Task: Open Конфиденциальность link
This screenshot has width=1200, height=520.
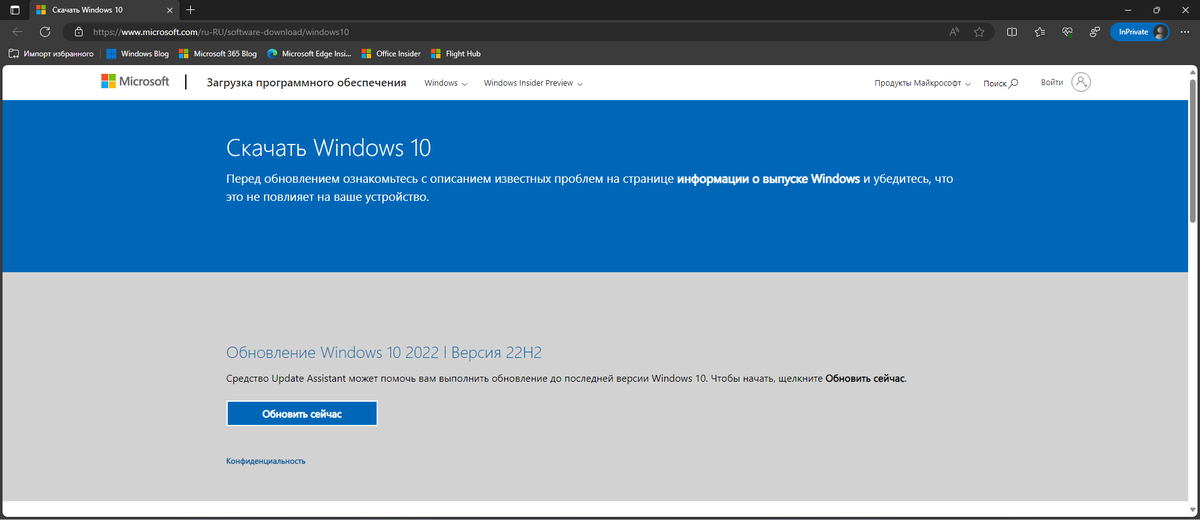Action: point(266,461)
